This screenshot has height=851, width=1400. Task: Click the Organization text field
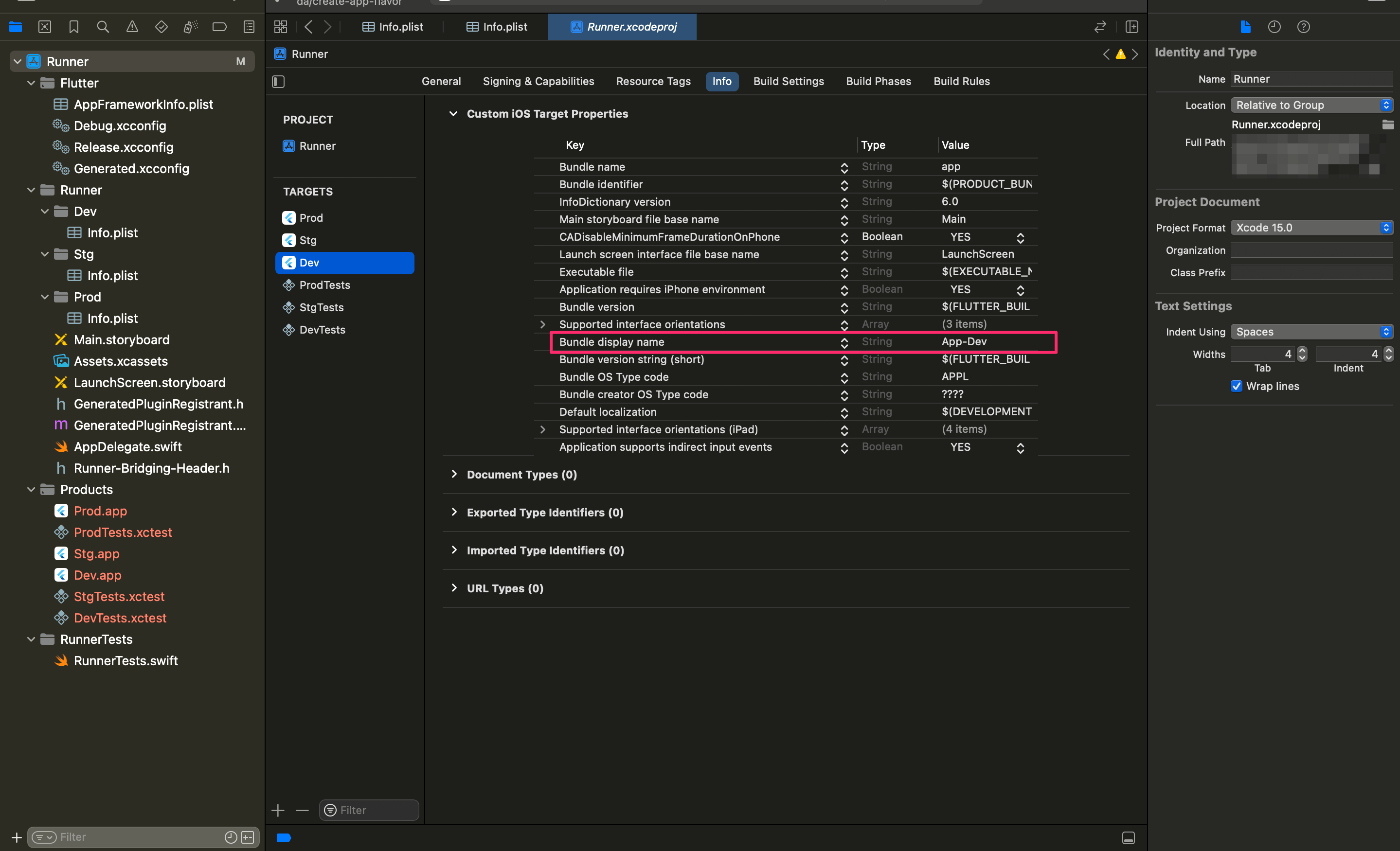click(1312, 251)
